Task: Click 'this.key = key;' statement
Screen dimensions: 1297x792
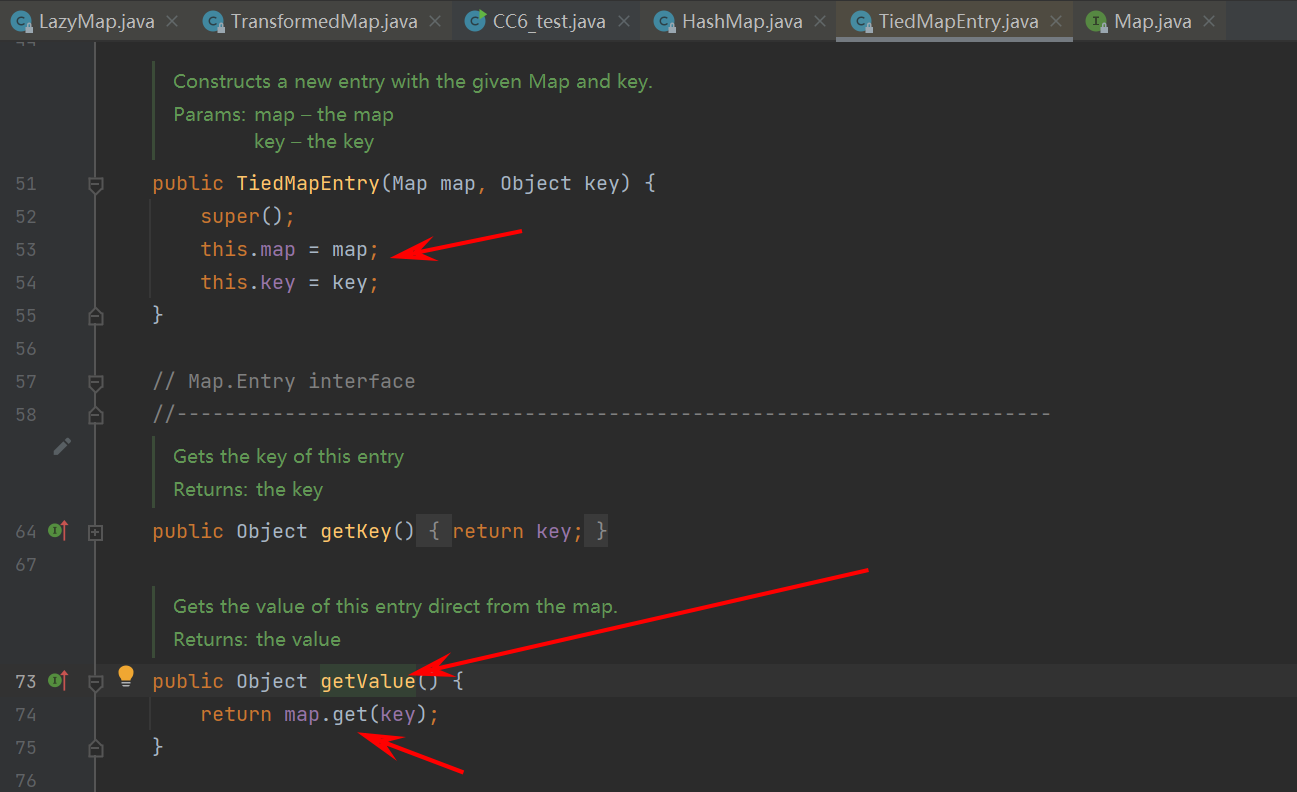Action: tap(290, 283)
